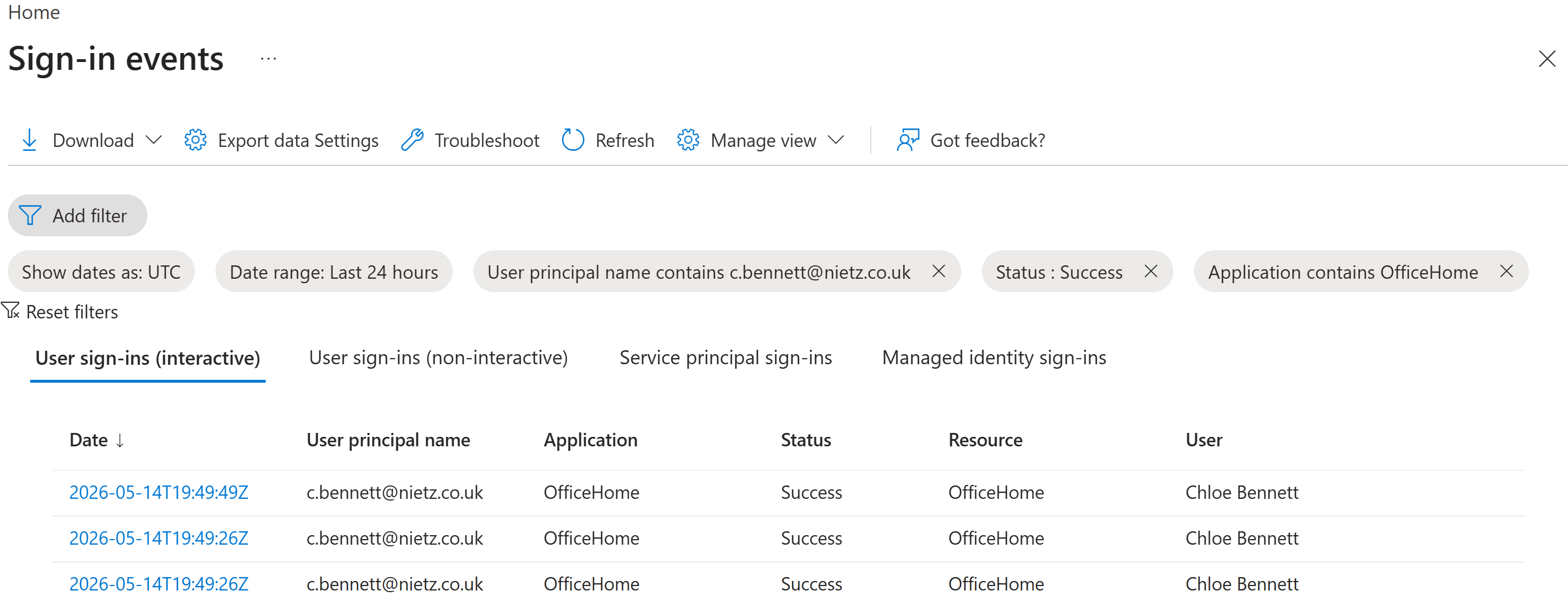The width and height of the screenshot is (1568, 605).
Task: Add a new filter
Action: pyautogui.click(x=77, y=215)
